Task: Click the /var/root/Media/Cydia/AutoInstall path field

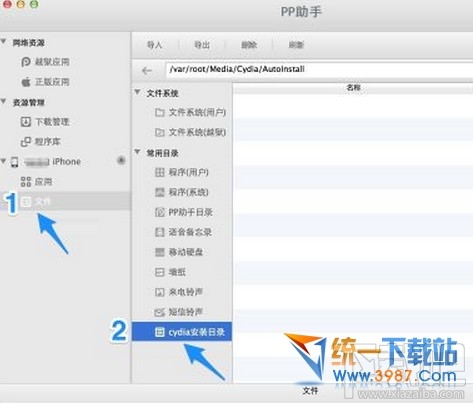Action: point(319,70)
